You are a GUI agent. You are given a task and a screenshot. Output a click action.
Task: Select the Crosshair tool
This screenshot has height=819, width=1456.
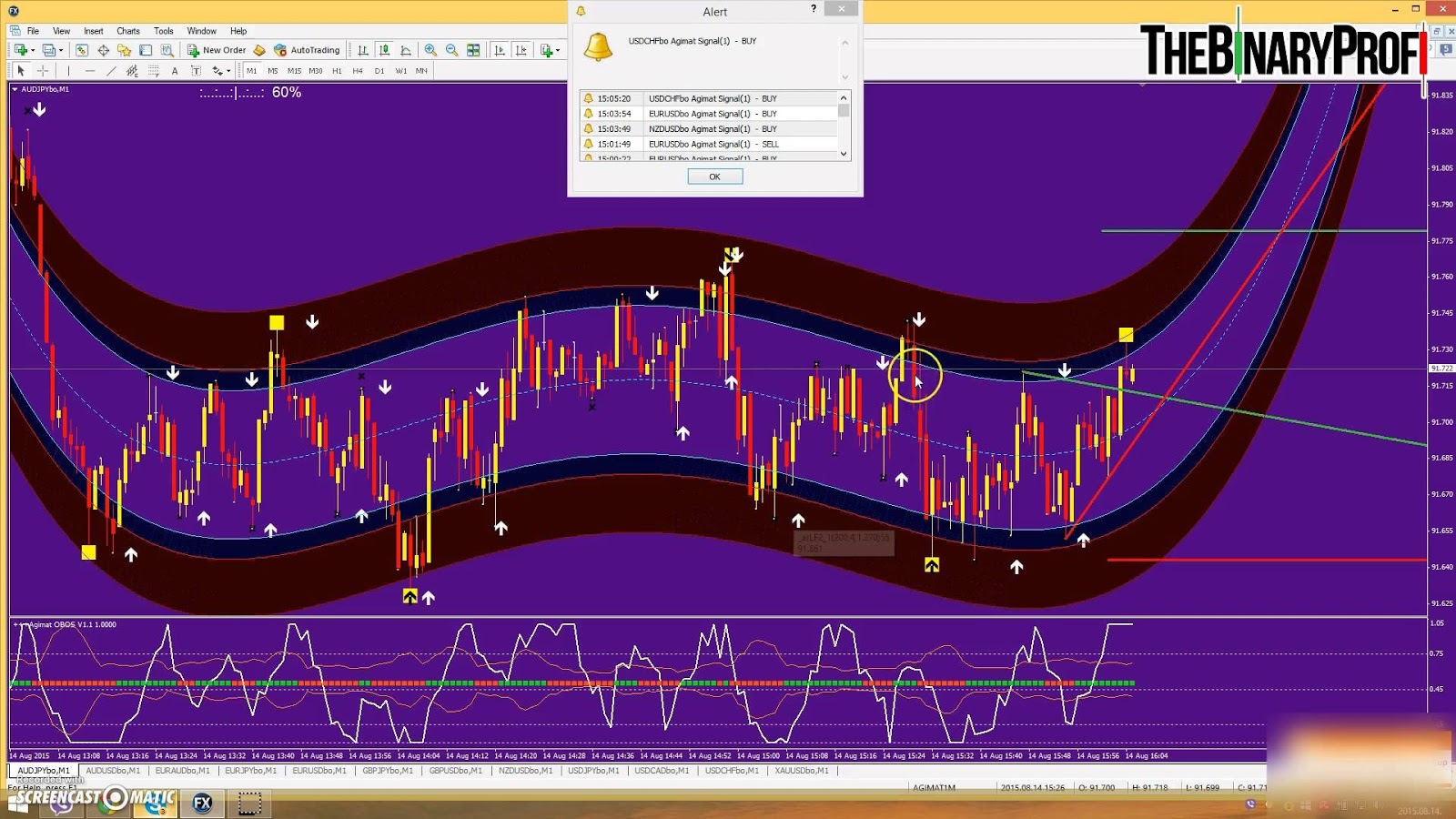[42, 70]
